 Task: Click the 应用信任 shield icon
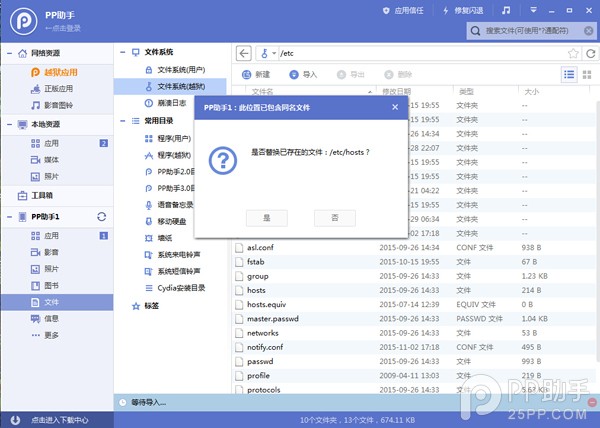(388, 11)
